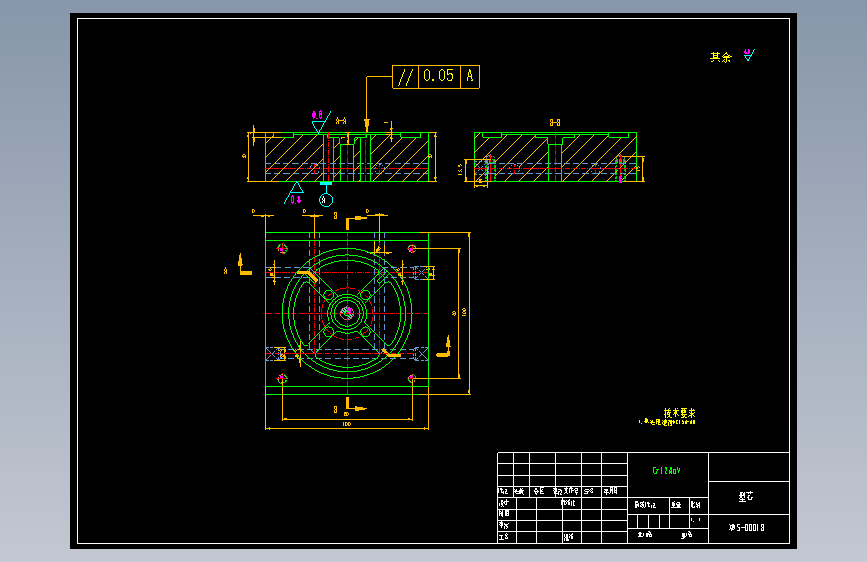
Task: Select the top B section cutting arrow
Action: [x=356, y=221]
